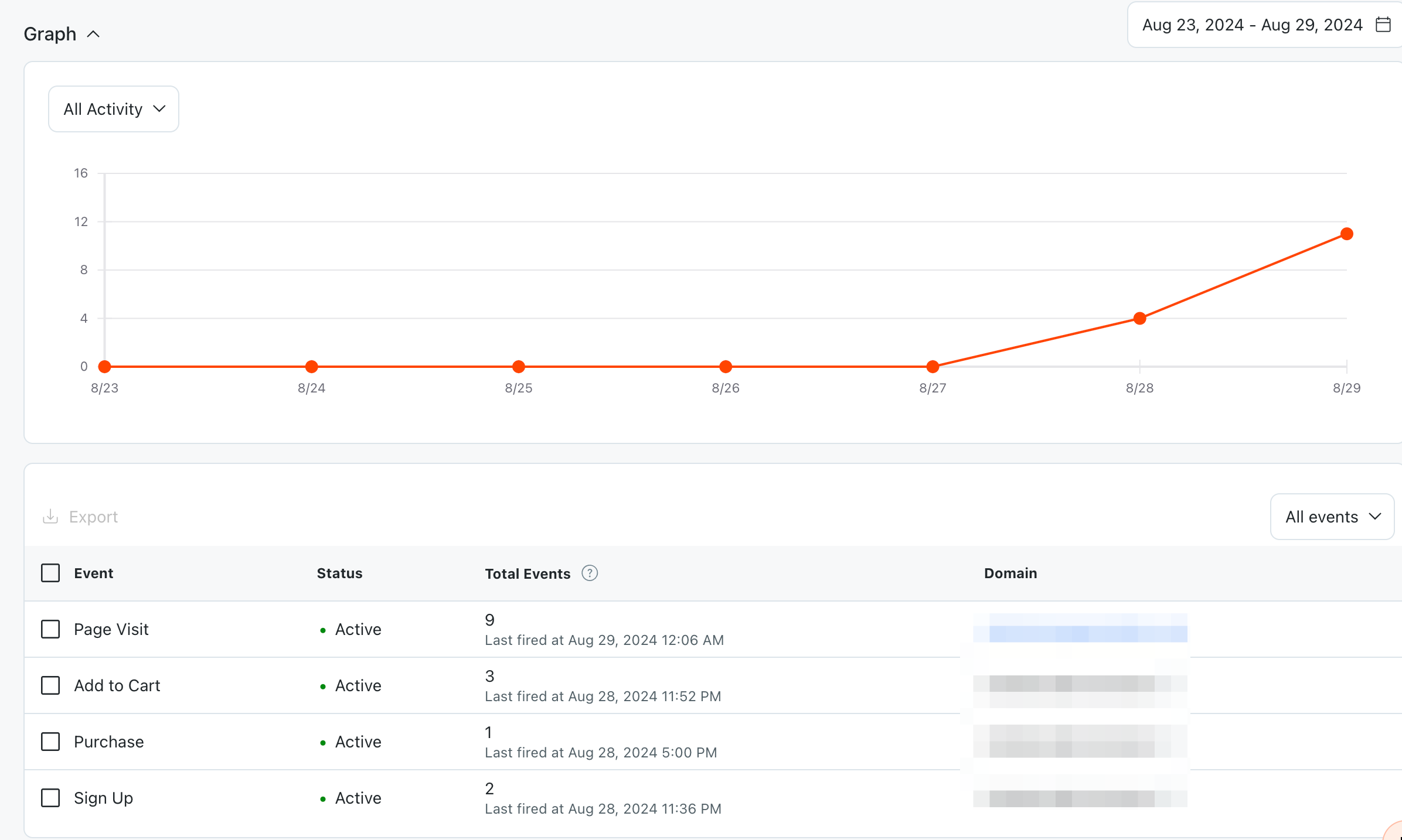
Task: Click the calendar icon in date range
Action: pyautogui.click(x=1383, y=25)
